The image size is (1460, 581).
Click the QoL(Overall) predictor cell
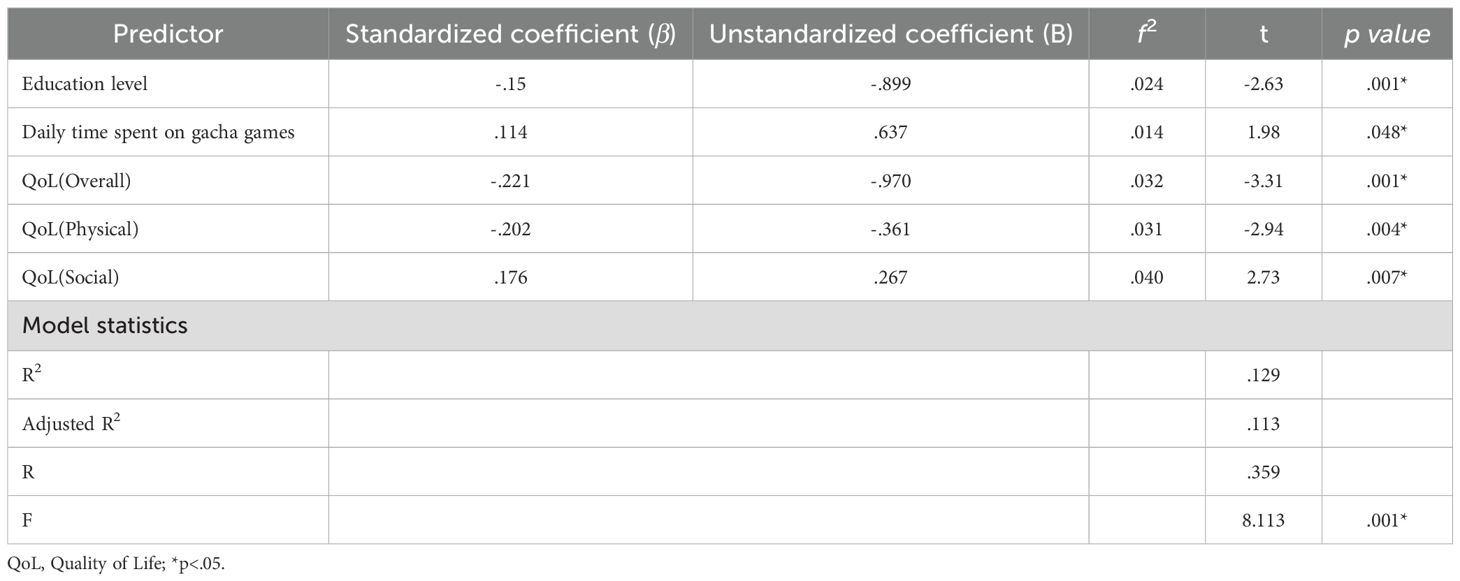75,181
